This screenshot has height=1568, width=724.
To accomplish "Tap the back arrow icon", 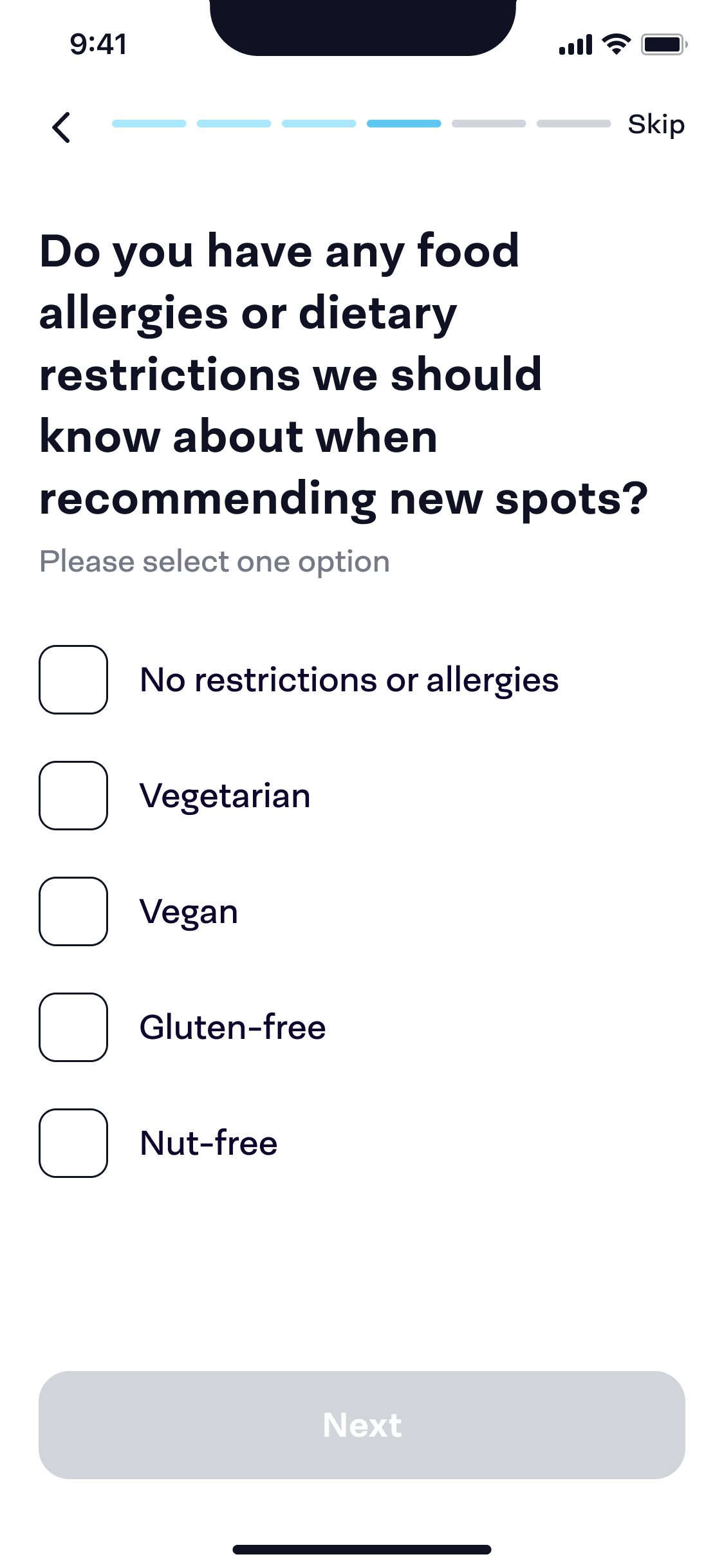I will (x=61, y=127).
